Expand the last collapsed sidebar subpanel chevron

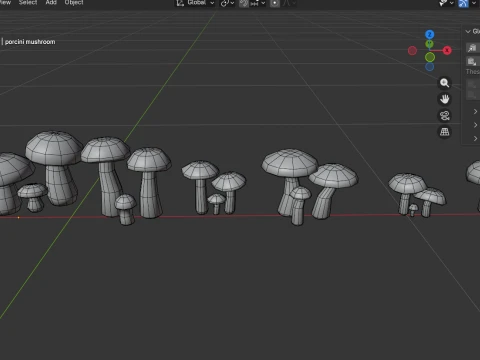[475, 138]
